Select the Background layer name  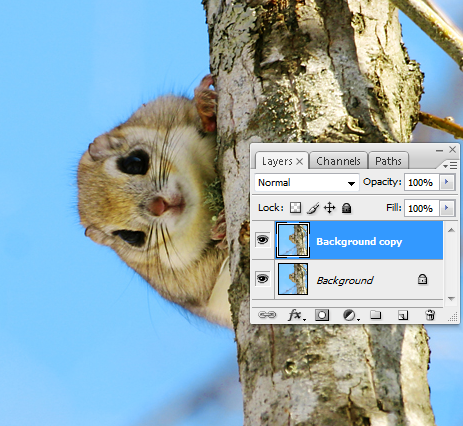(345, 281)
